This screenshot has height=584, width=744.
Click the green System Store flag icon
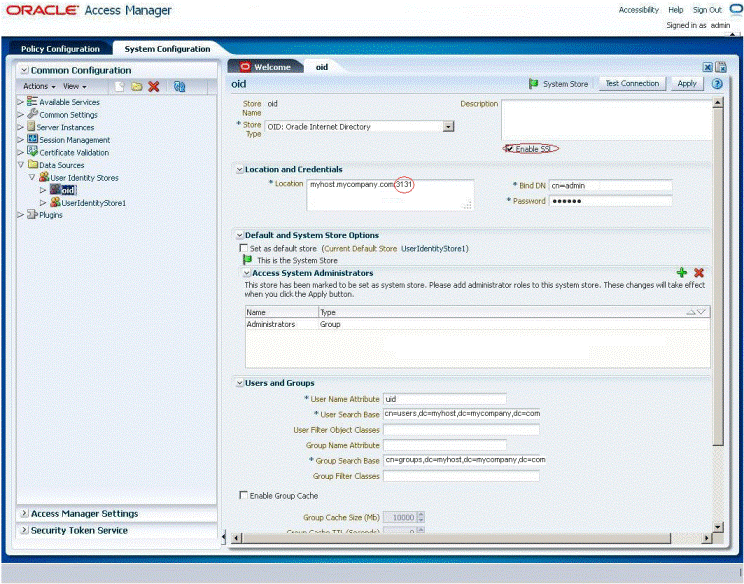pyautogui.click(x=533, y=84)
